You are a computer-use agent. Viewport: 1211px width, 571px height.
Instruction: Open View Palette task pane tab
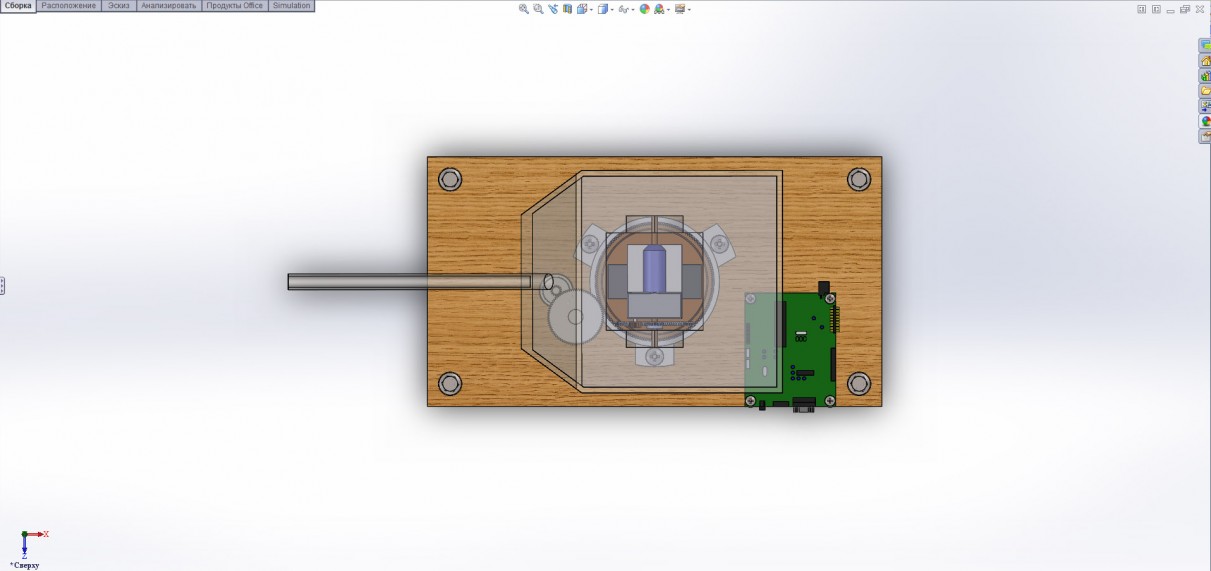[1205, 106]
